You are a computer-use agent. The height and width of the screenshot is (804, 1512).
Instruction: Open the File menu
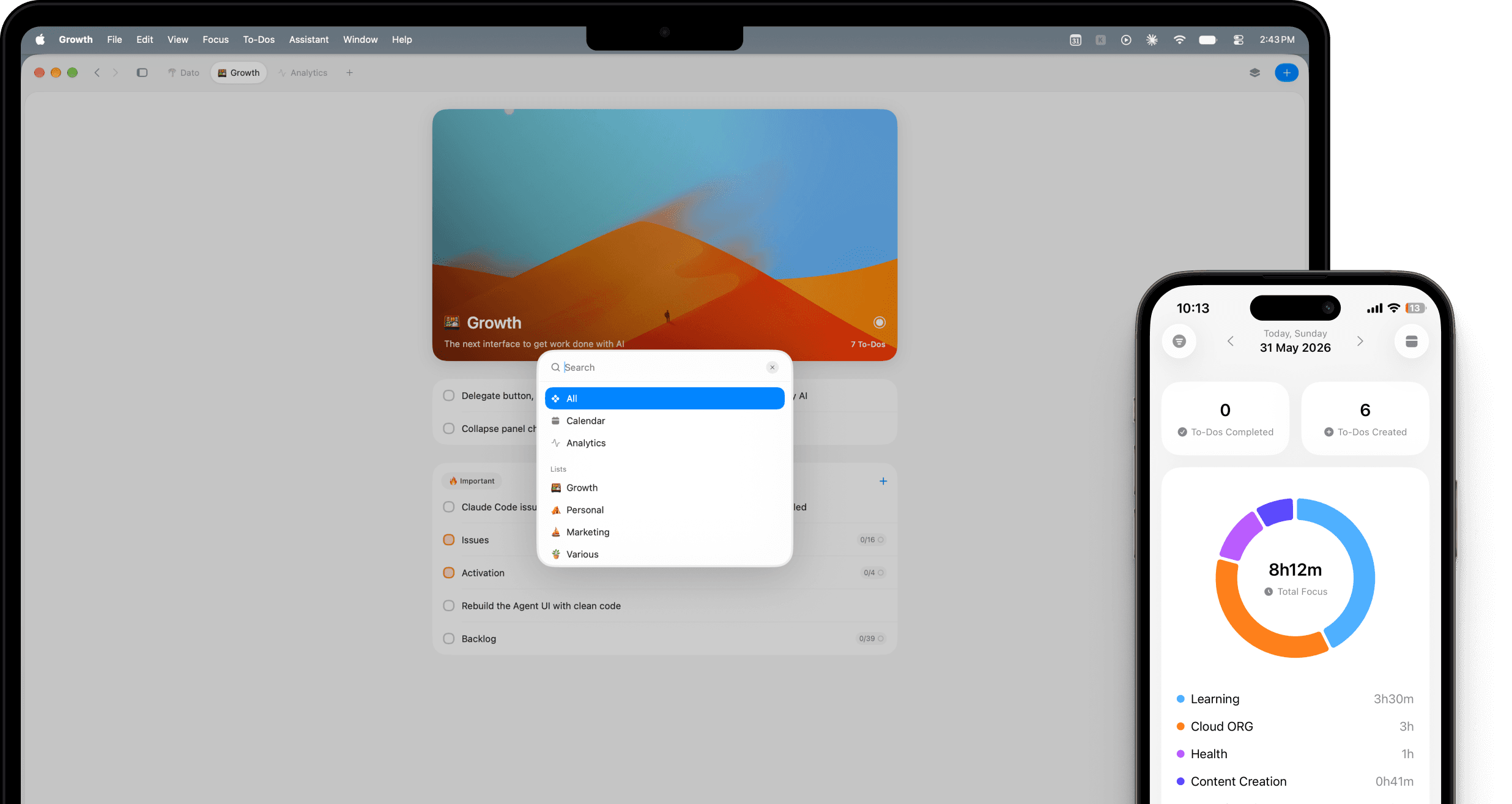pos(114,39)
